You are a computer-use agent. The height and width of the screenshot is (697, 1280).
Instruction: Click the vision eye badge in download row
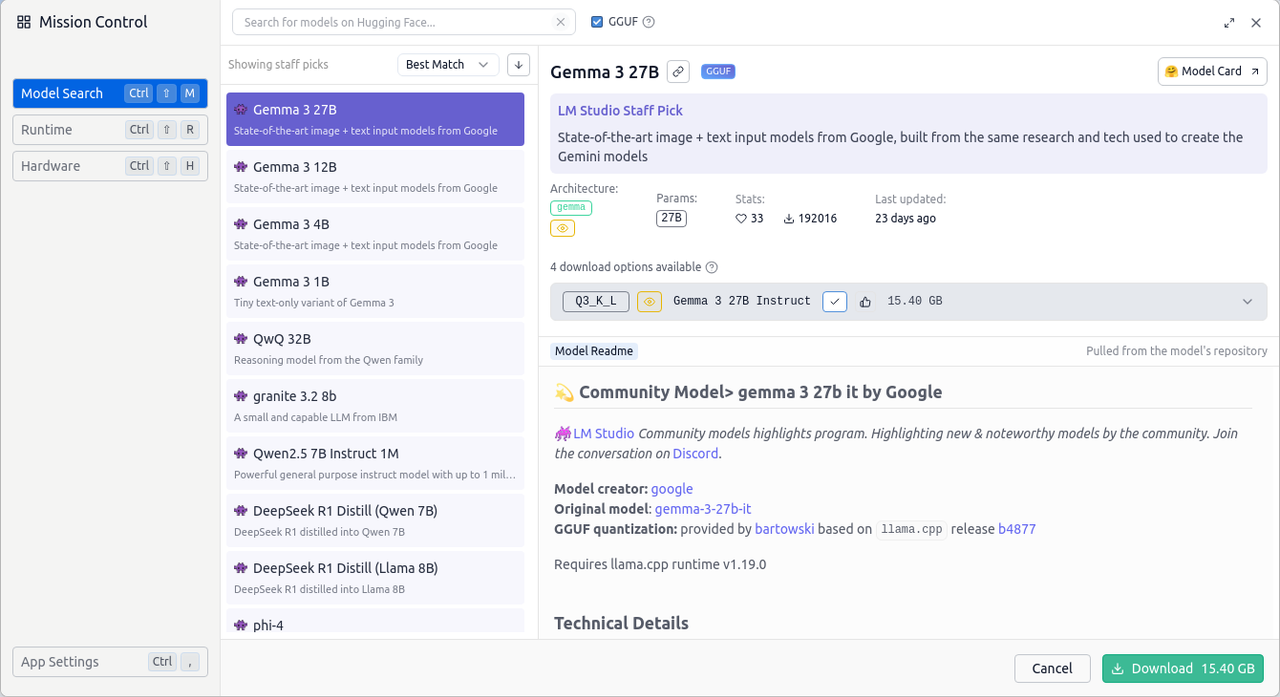[649, 301]
